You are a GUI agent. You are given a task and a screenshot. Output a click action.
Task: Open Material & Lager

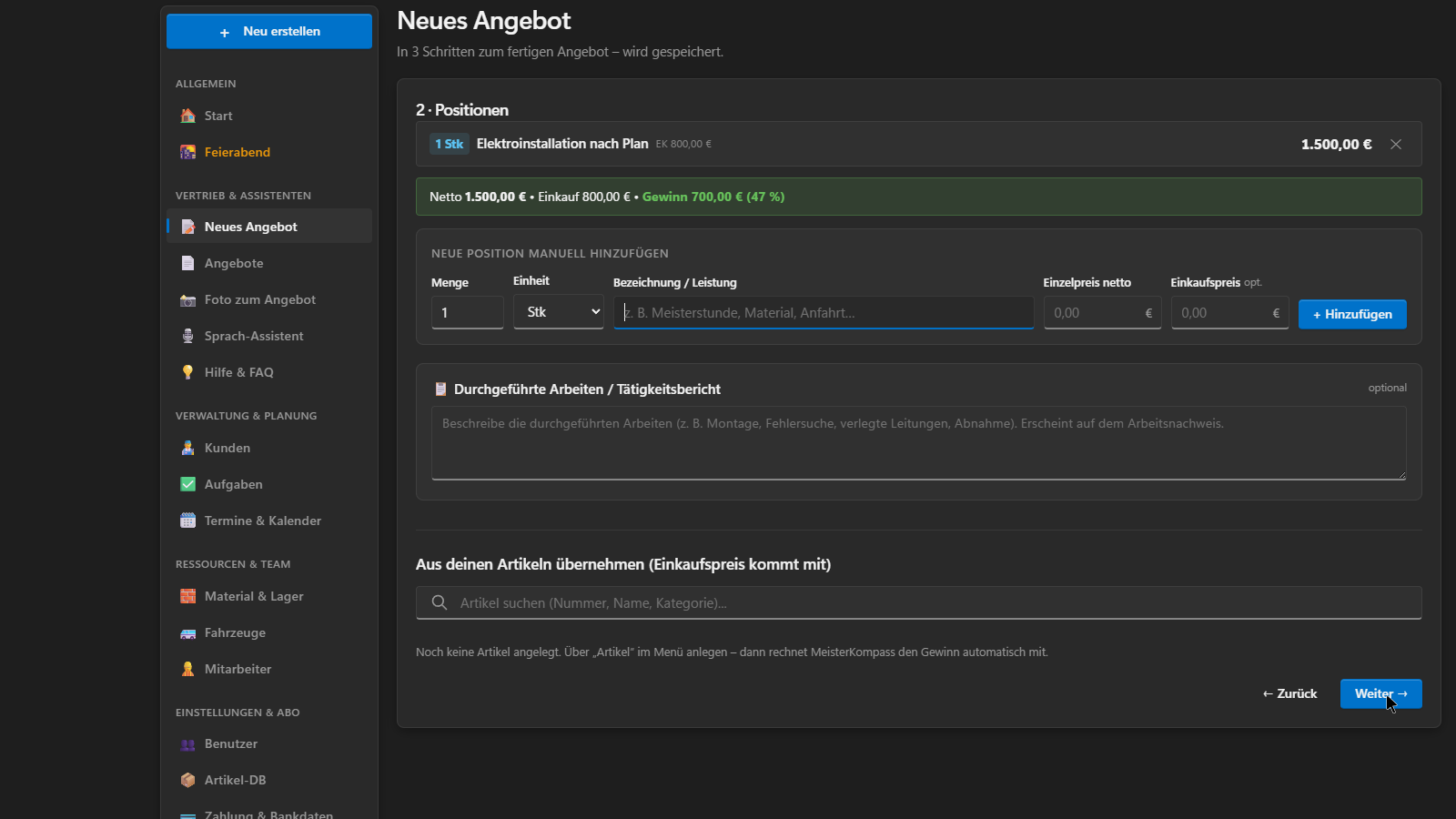(x=269, y=596)
